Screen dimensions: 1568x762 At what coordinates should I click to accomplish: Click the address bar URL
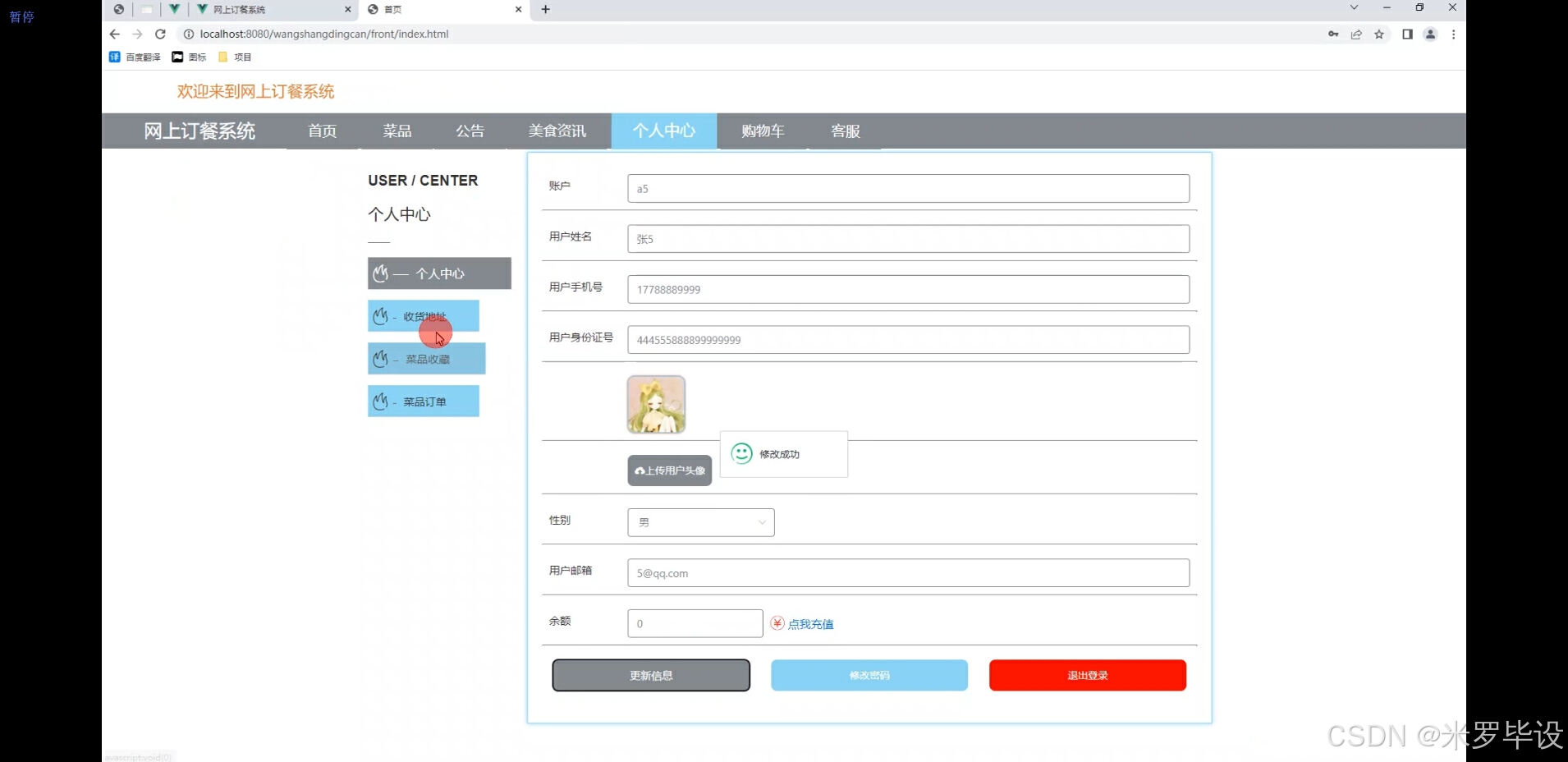pyautogui.click(x=324, y=34)
